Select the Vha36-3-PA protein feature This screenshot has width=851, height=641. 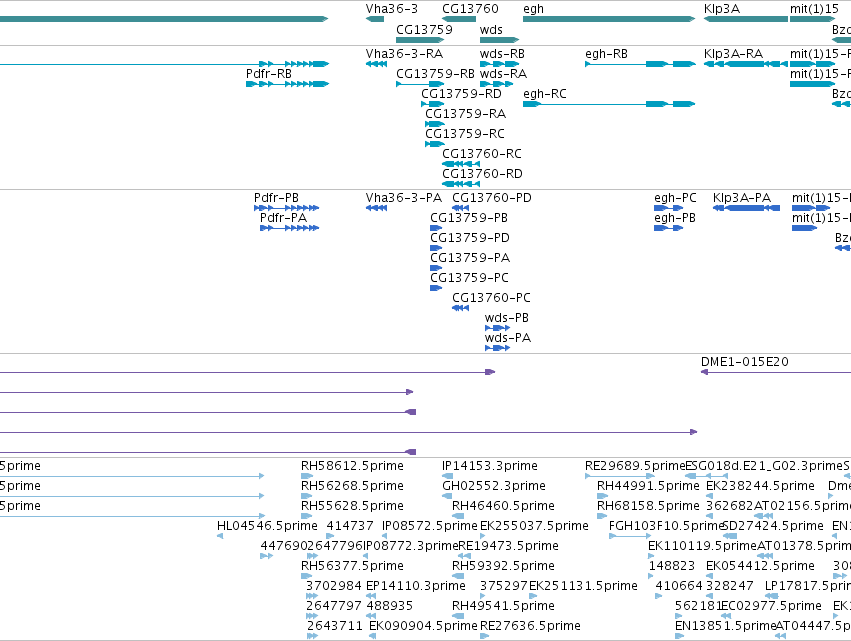point(376,208)
